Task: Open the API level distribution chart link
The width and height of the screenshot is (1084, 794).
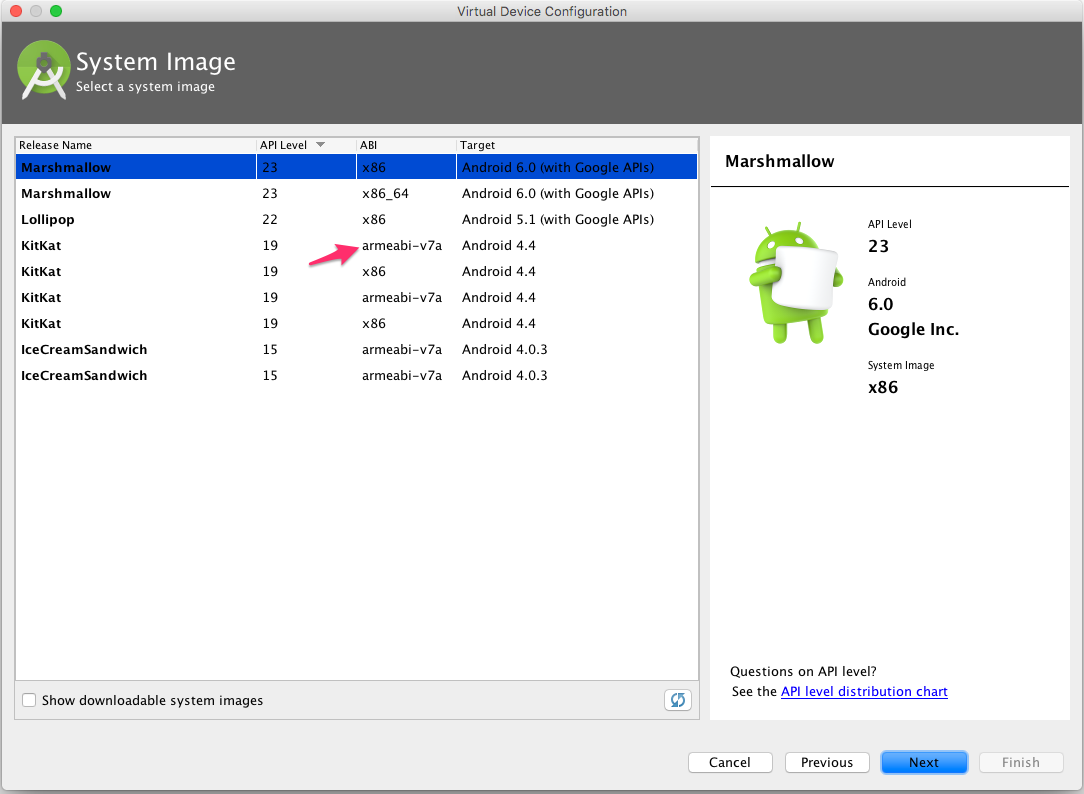Action: (863, 692)
